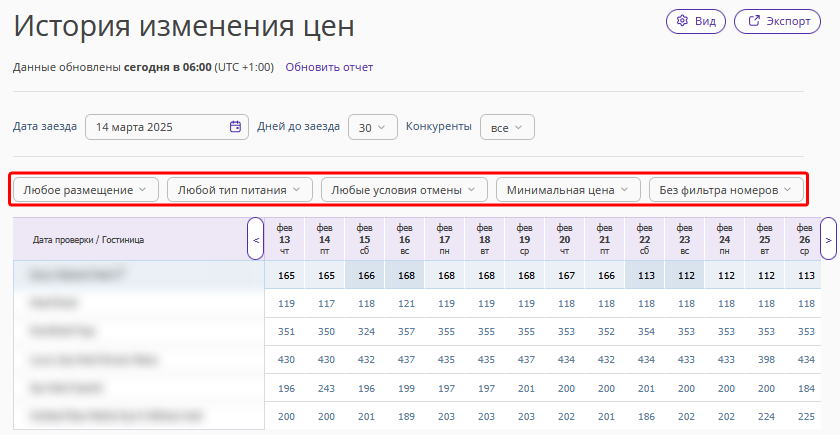The width and height of the screenshot is (840, 435).
Task: Expand the Минимальная цена dropdown
Action: pyautogui.click(x=568, y=190)
